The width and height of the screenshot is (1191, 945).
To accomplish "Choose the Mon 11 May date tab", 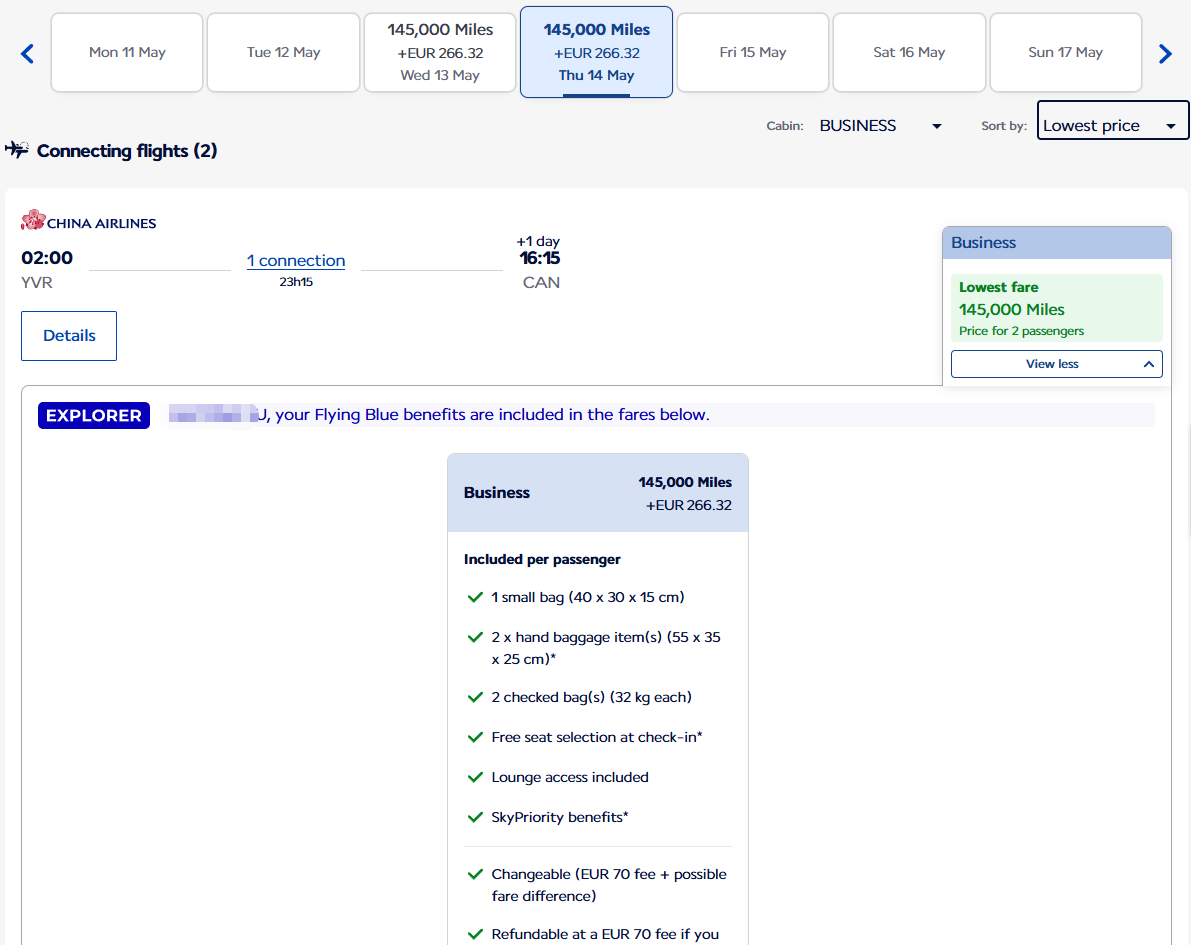I will (x=127, y=53).
